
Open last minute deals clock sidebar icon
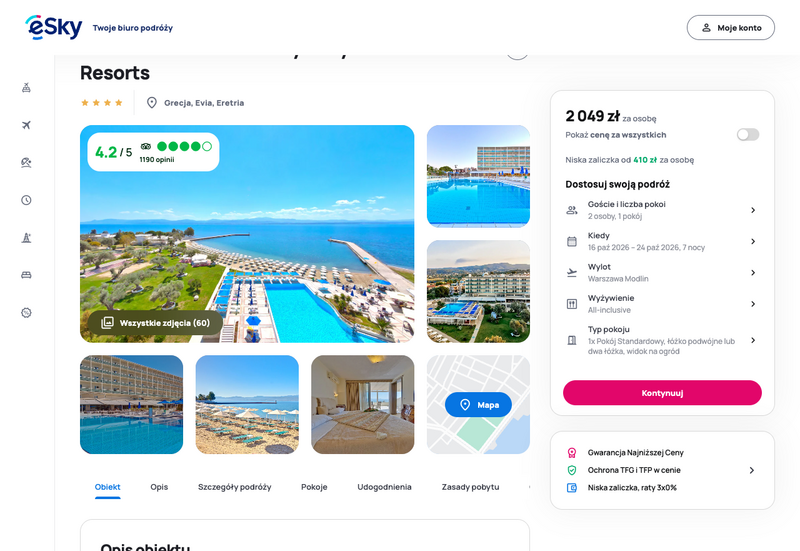(x=26, y=200)
